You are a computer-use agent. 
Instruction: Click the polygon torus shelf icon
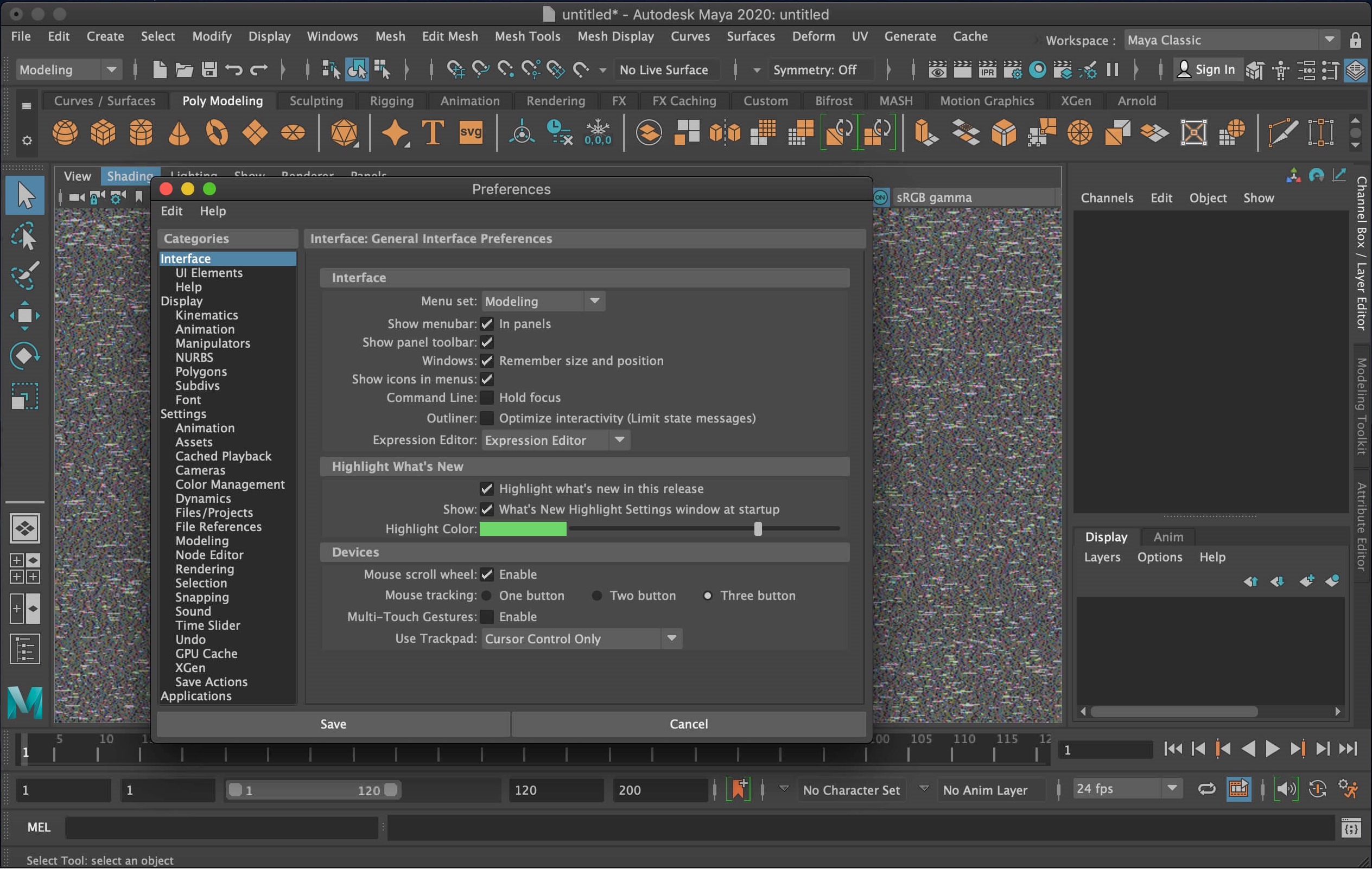[217, 133]
